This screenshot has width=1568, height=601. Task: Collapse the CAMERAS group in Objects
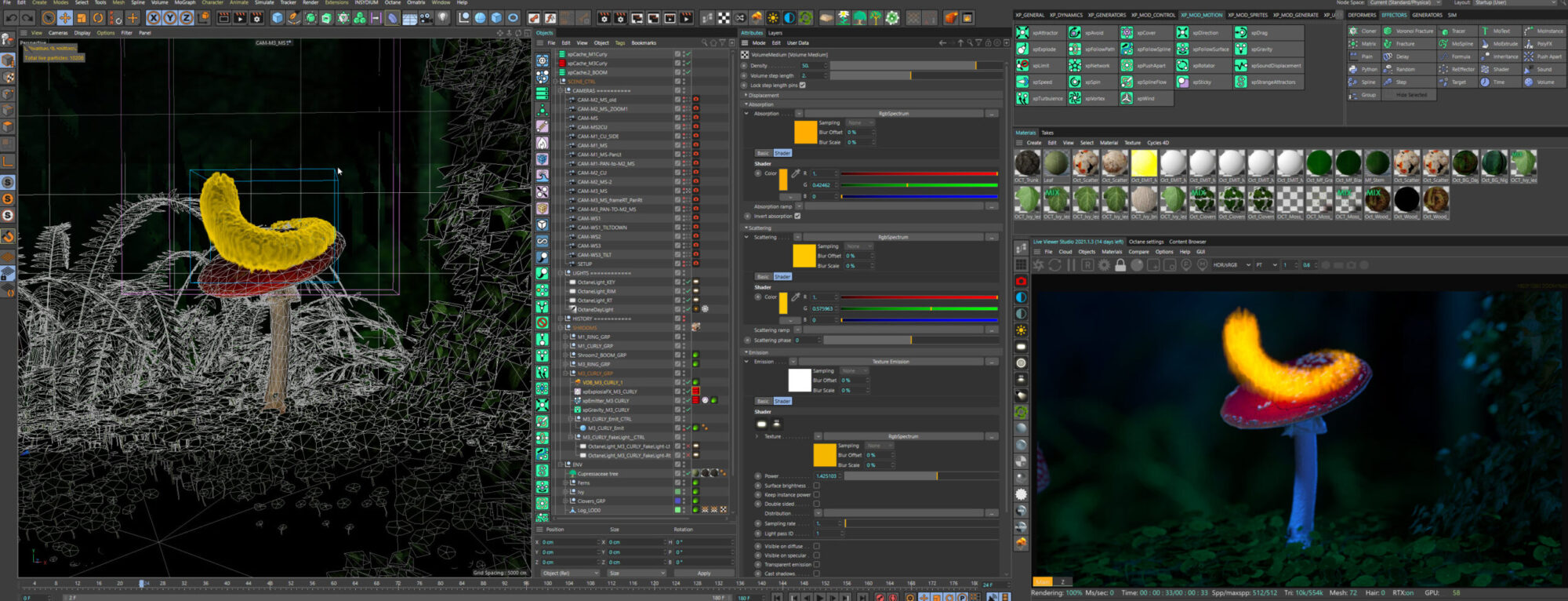(561, 90)
